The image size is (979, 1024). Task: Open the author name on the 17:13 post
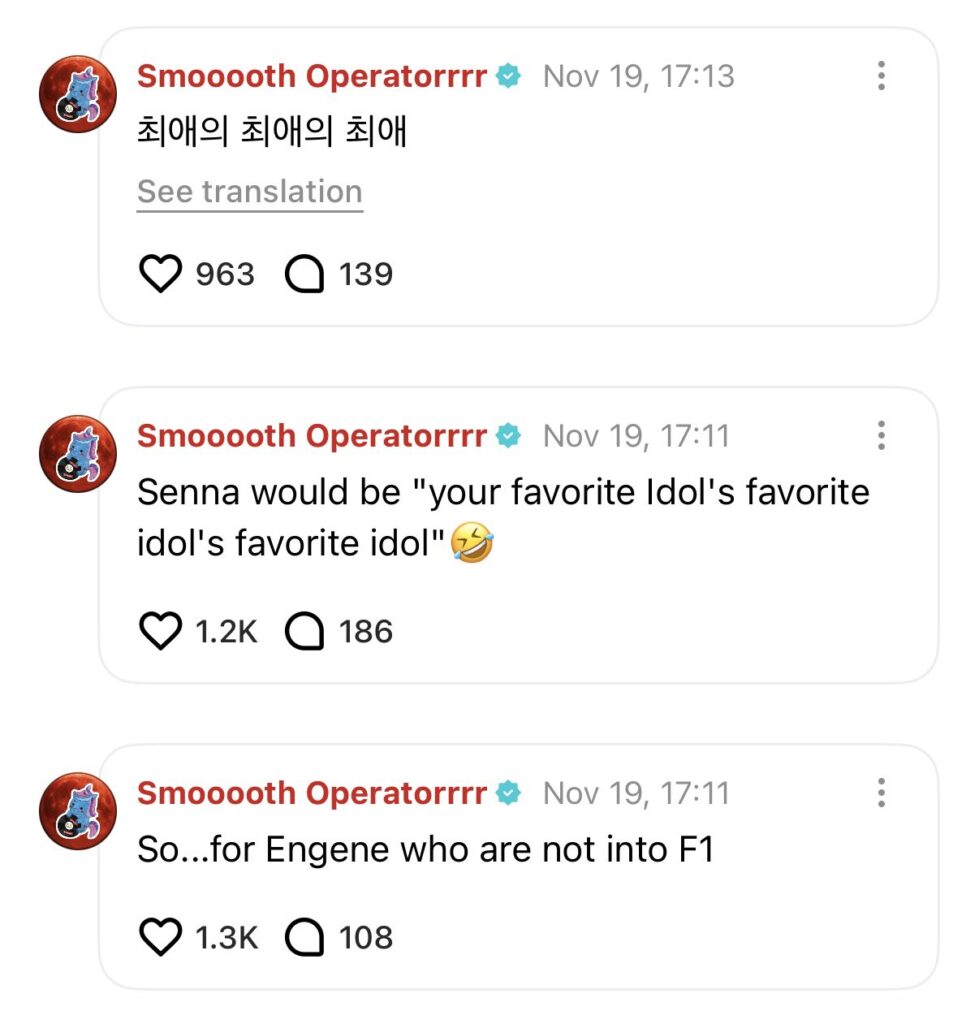tap(311, 76)
